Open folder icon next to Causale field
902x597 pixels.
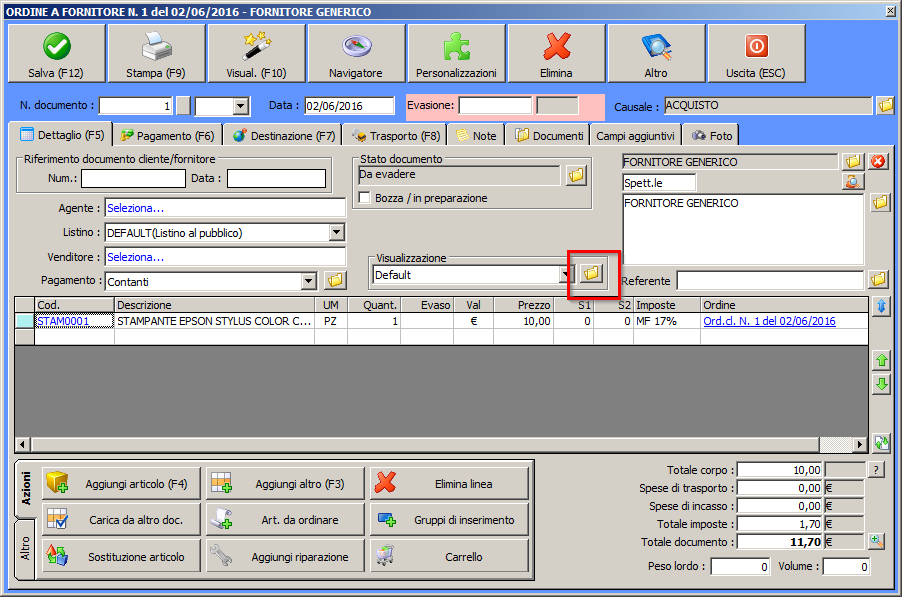point(886,105)
